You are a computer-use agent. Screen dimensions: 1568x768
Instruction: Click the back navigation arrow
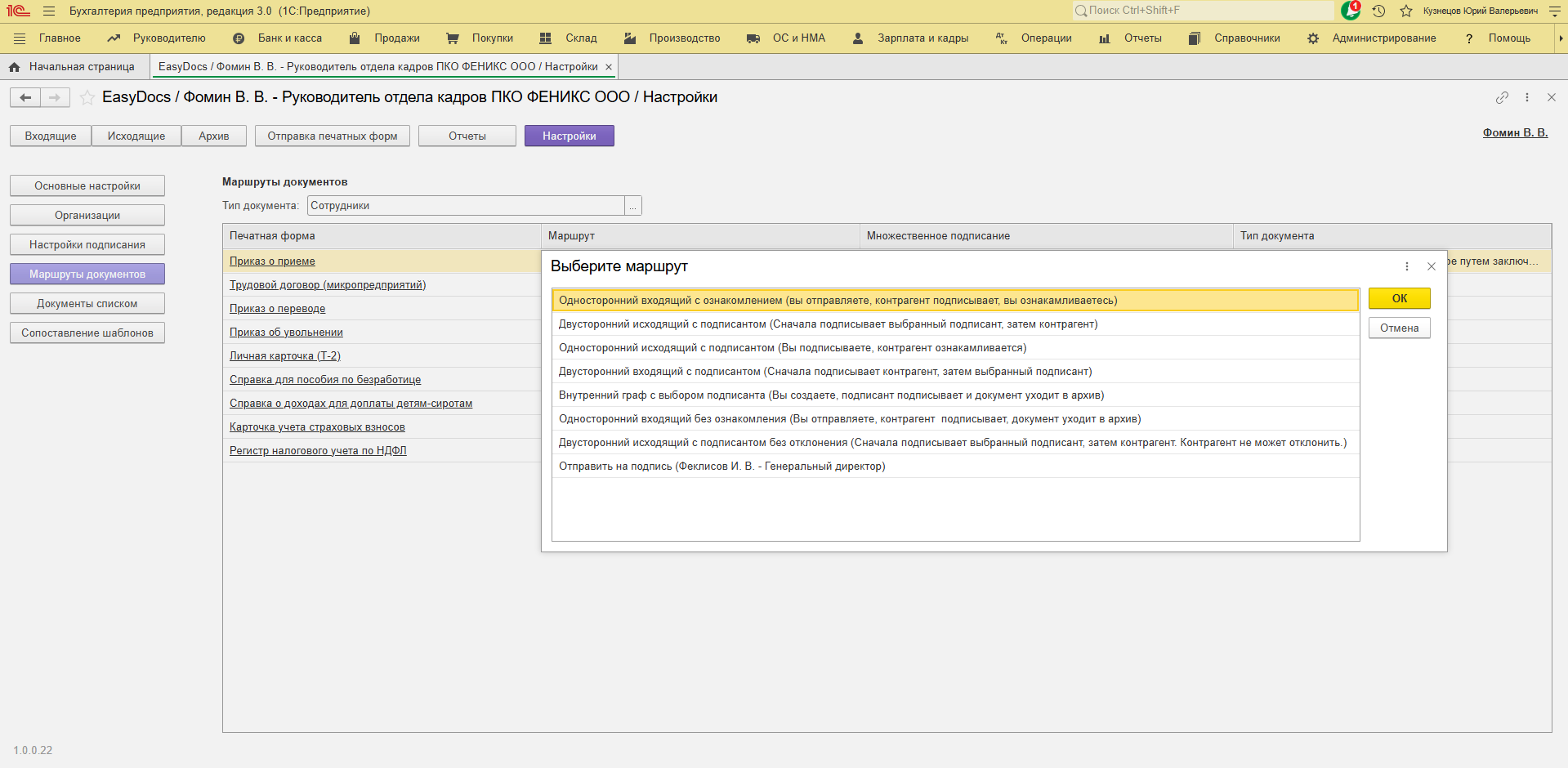25,98
